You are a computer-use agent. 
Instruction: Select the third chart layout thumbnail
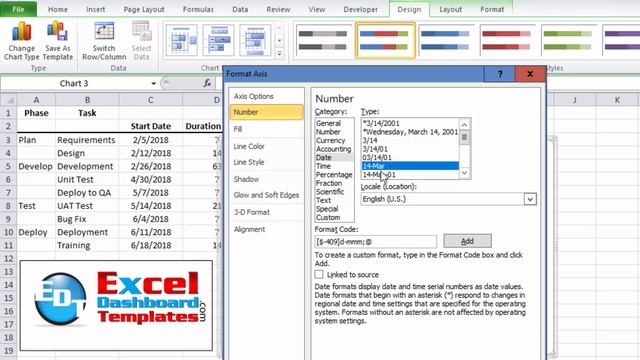click(255, 40)
